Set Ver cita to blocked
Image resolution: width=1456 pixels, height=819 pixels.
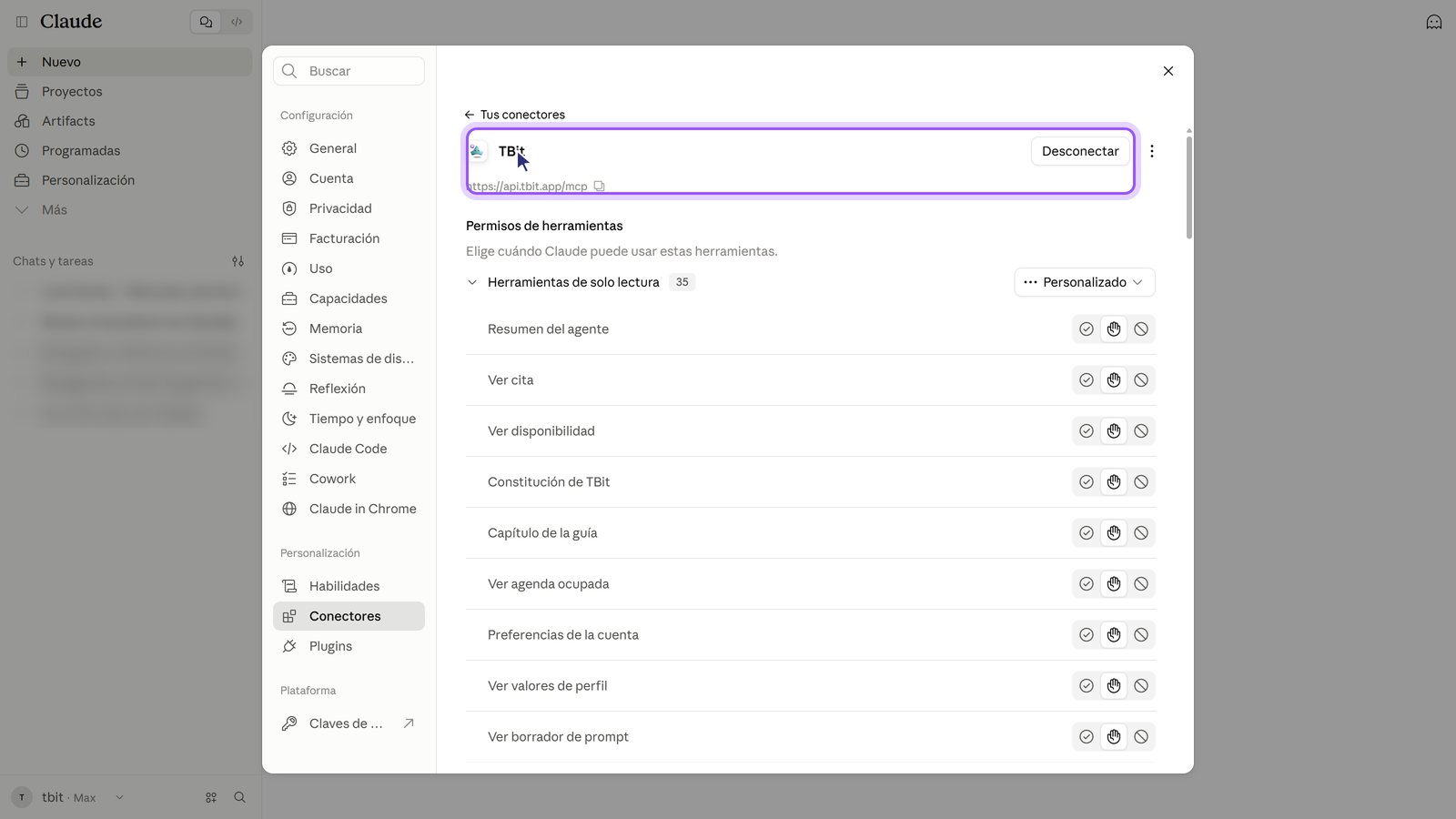1141,380
